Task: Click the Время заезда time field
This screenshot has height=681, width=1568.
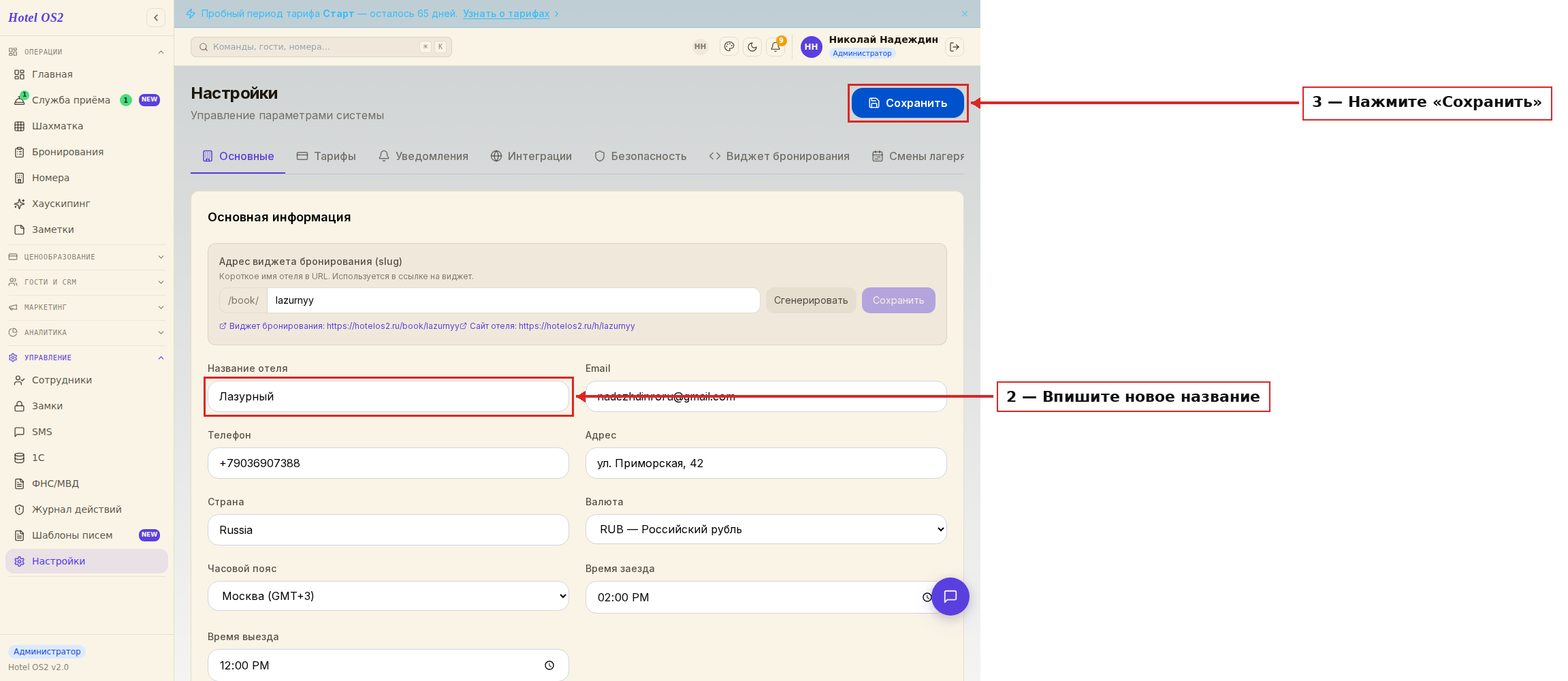Action: [766, 597]
